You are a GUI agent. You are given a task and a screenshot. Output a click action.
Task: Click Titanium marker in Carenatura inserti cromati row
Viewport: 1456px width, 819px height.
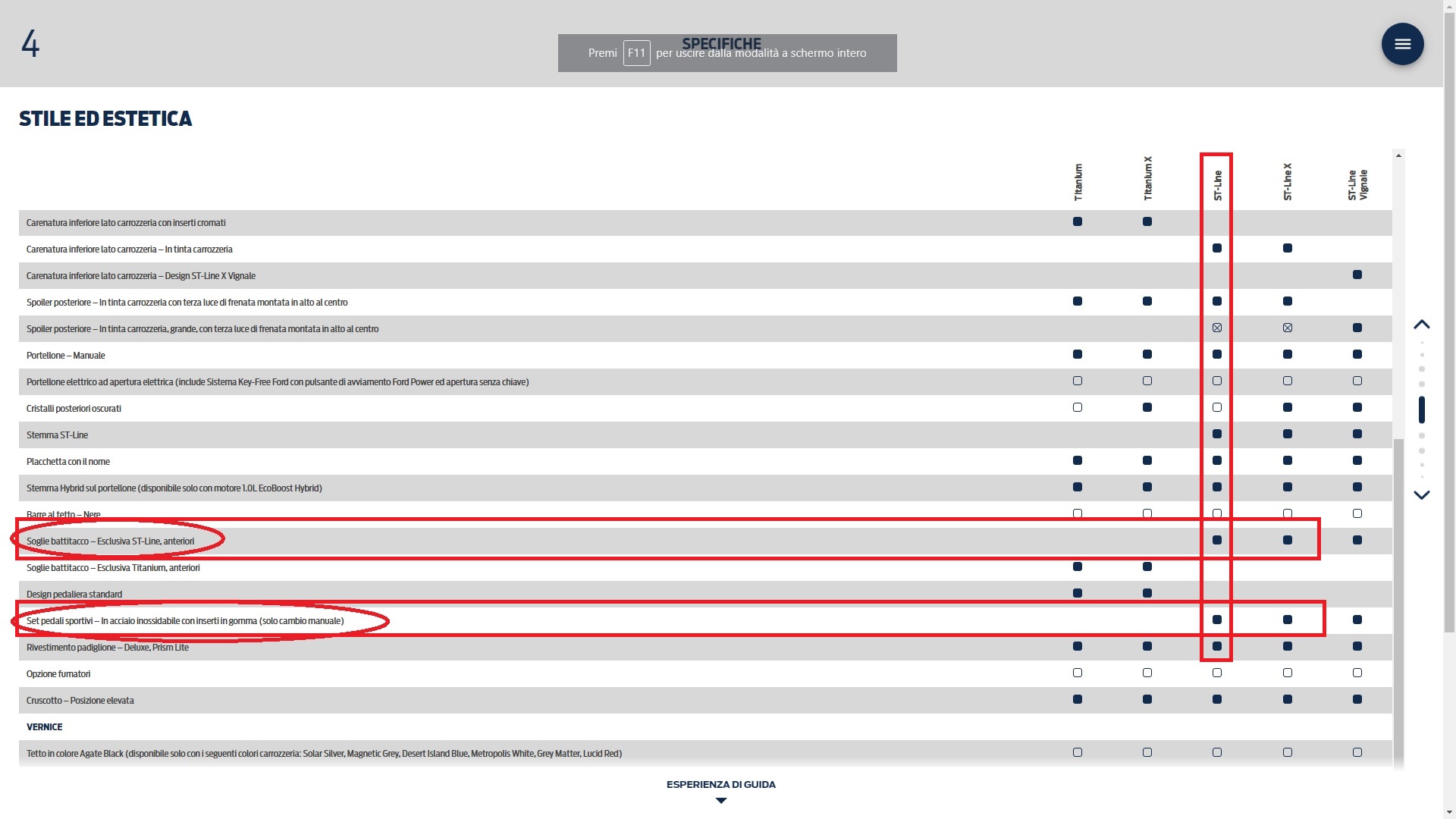click(x=1078, y=222)
